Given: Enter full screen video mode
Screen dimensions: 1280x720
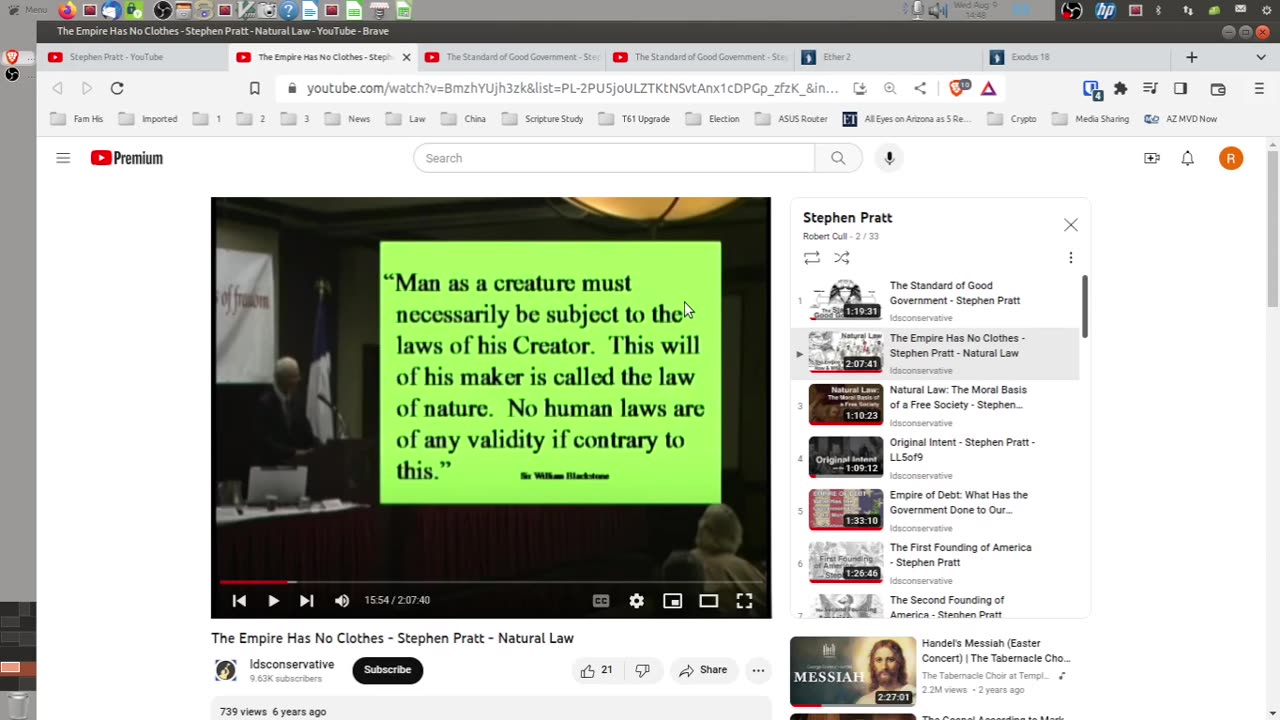Looking at the screenshot, I should click(744, 601).
